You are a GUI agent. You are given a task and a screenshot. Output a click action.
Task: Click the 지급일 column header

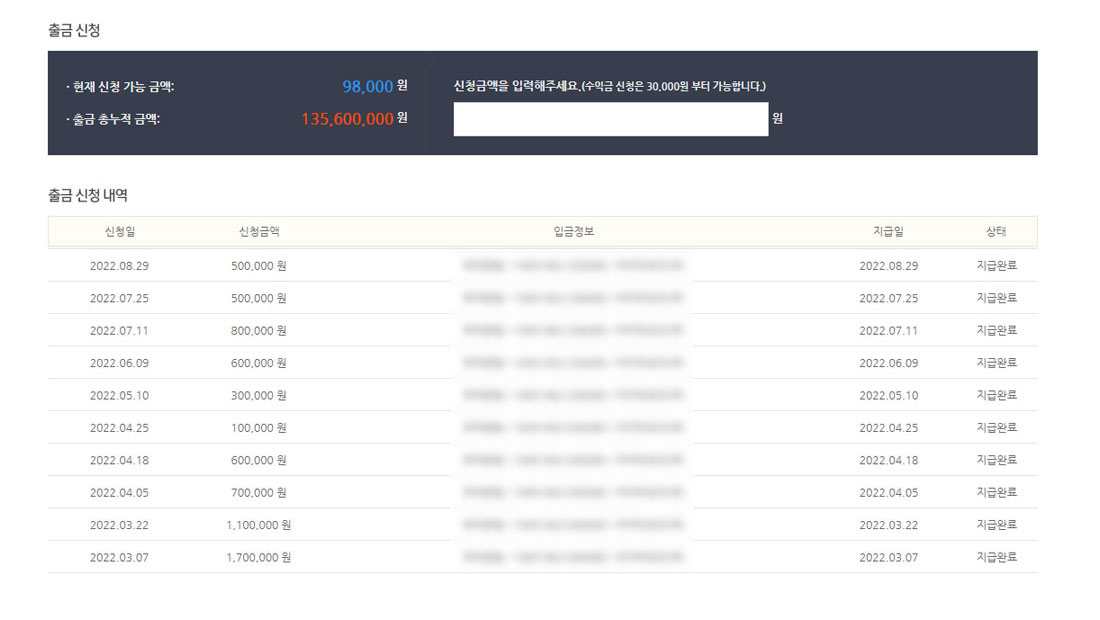888,232
